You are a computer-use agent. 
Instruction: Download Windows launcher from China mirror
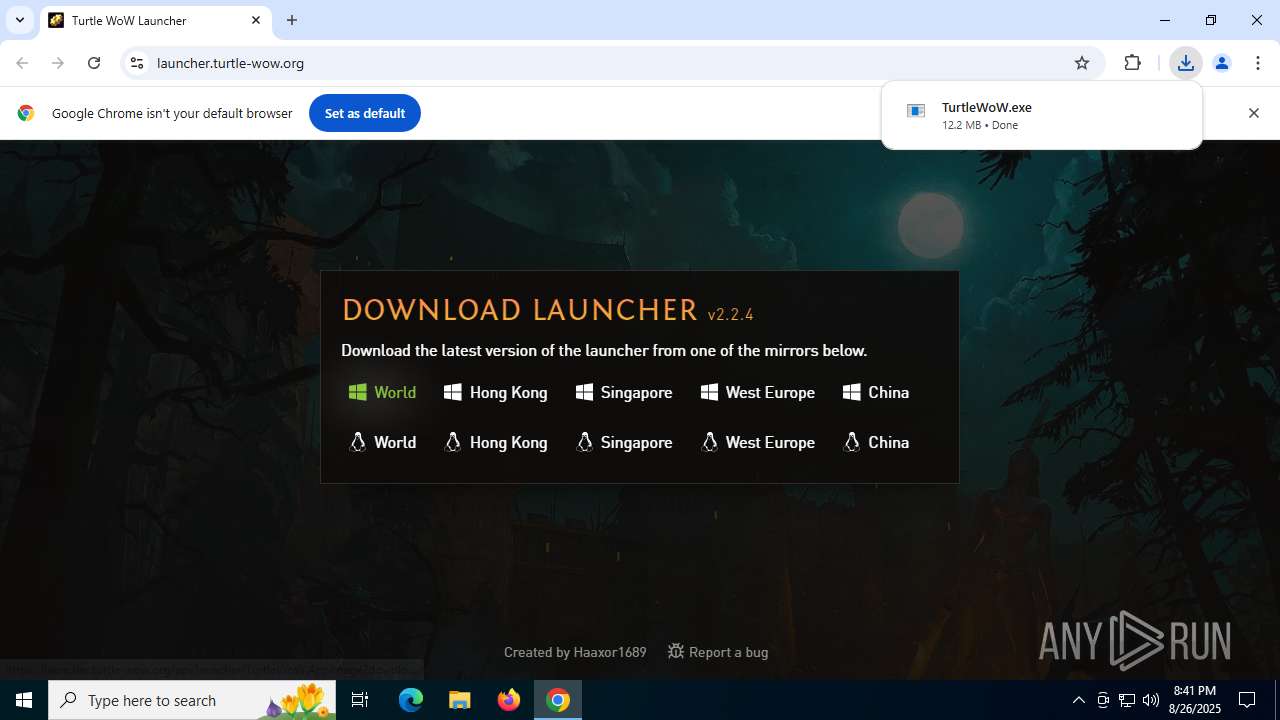(x=876, y=392)
